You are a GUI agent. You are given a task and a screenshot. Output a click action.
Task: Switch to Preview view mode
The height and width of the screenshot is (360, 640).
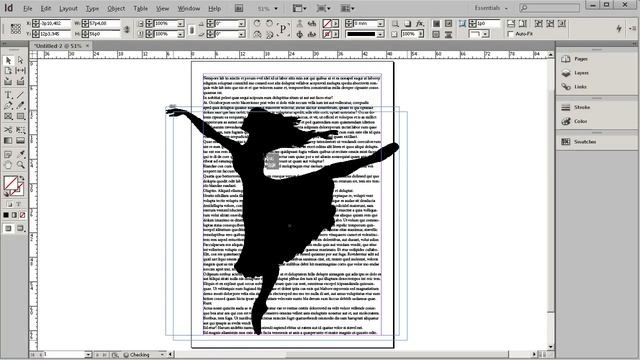20,229
